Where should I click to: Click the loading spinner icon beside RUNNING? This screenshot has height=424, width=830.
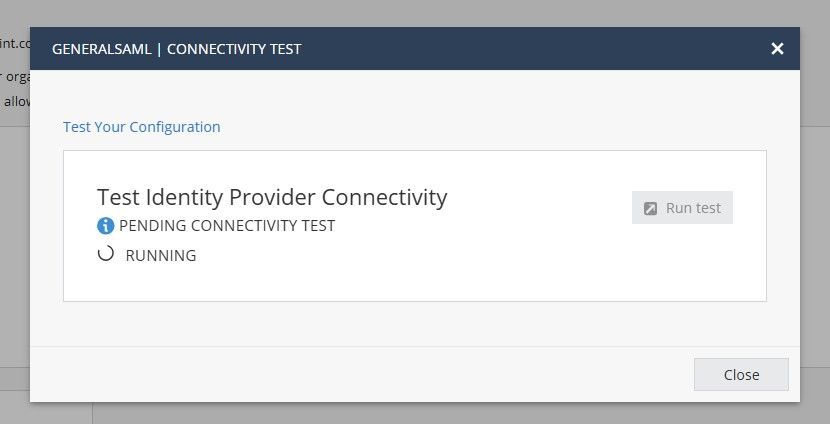105,254
